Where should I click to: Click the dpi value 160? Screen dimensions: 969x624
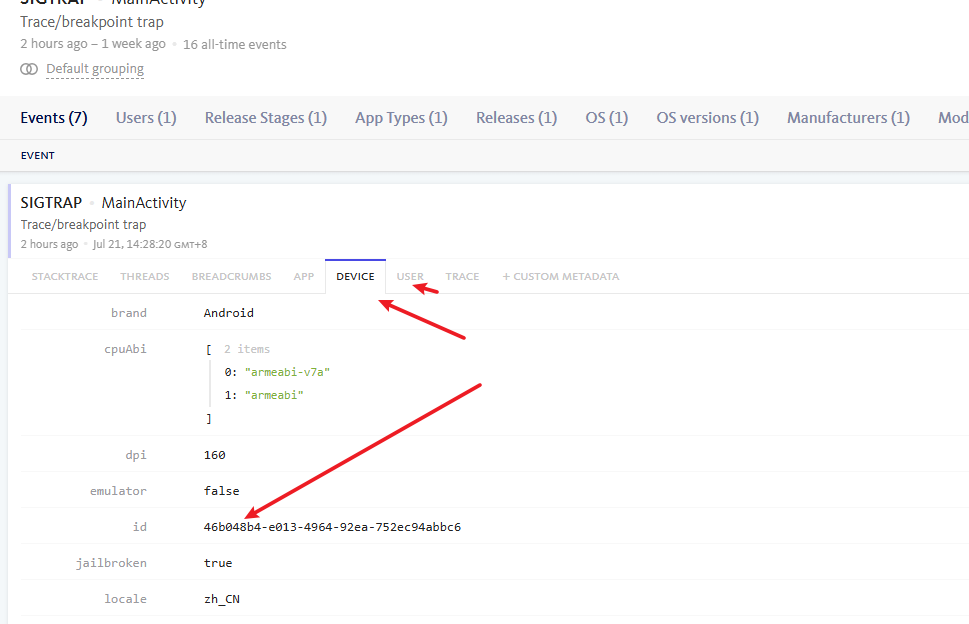pyautogui.click(x=214, y=455)
